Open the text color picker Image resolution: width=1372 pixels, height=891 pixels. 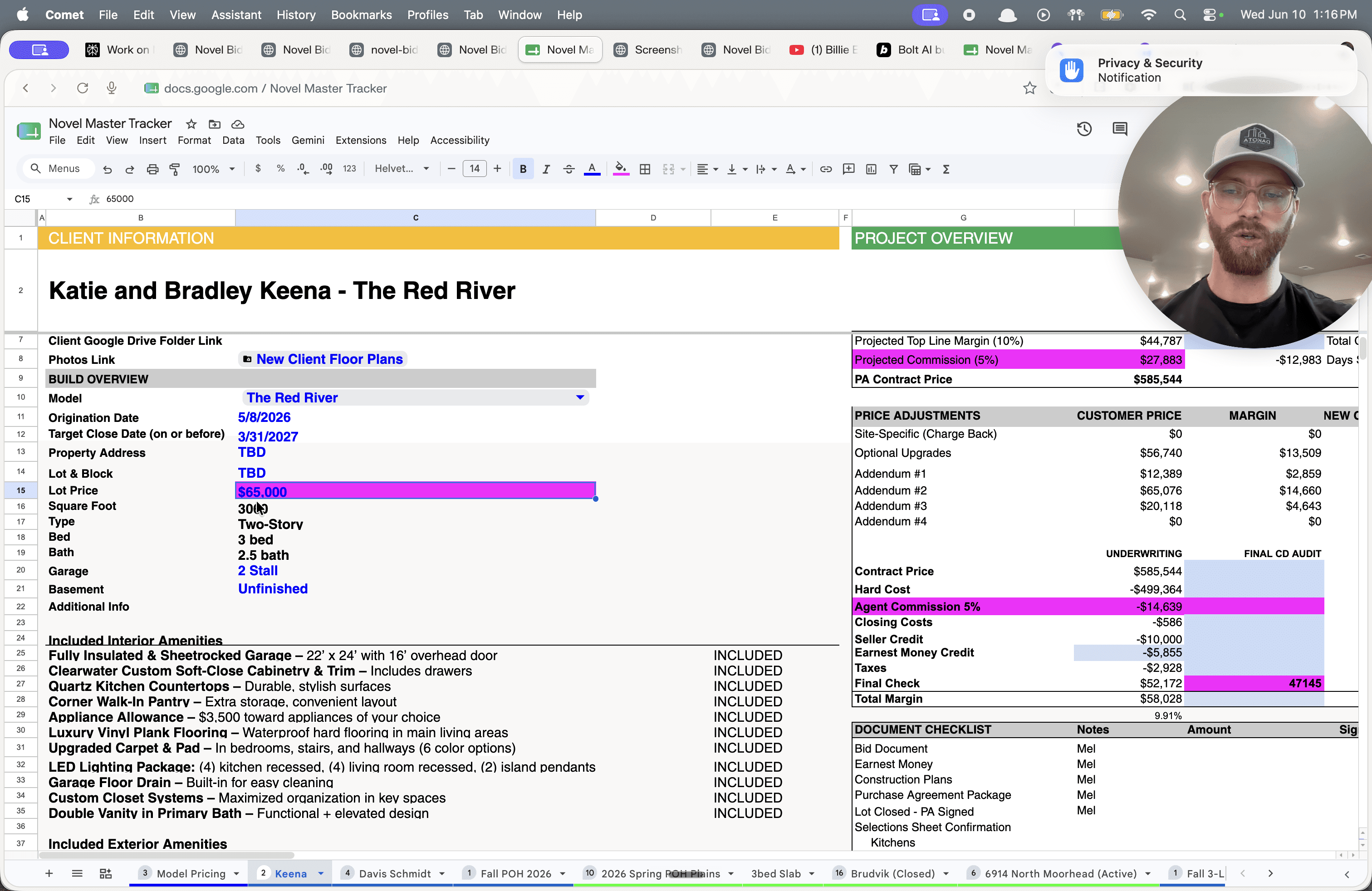pyautogui.click(x=592, y=169)
